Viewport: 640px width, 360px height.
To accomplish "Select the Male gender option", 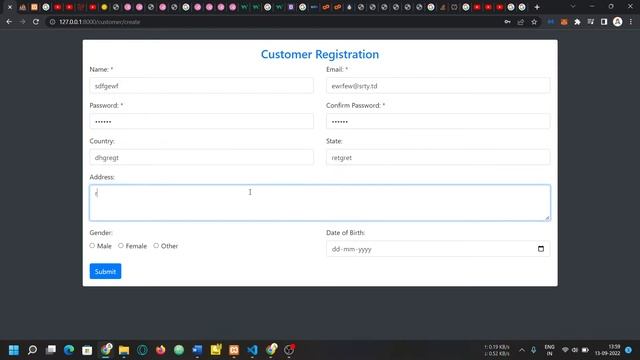I will (92, 246).
